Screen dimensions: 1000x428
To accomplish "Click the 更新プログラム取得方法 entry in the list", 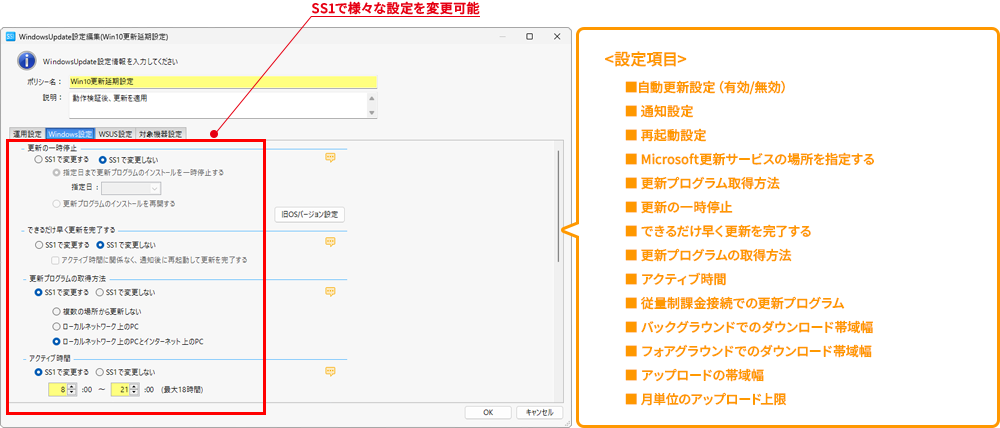I will 702,183.
